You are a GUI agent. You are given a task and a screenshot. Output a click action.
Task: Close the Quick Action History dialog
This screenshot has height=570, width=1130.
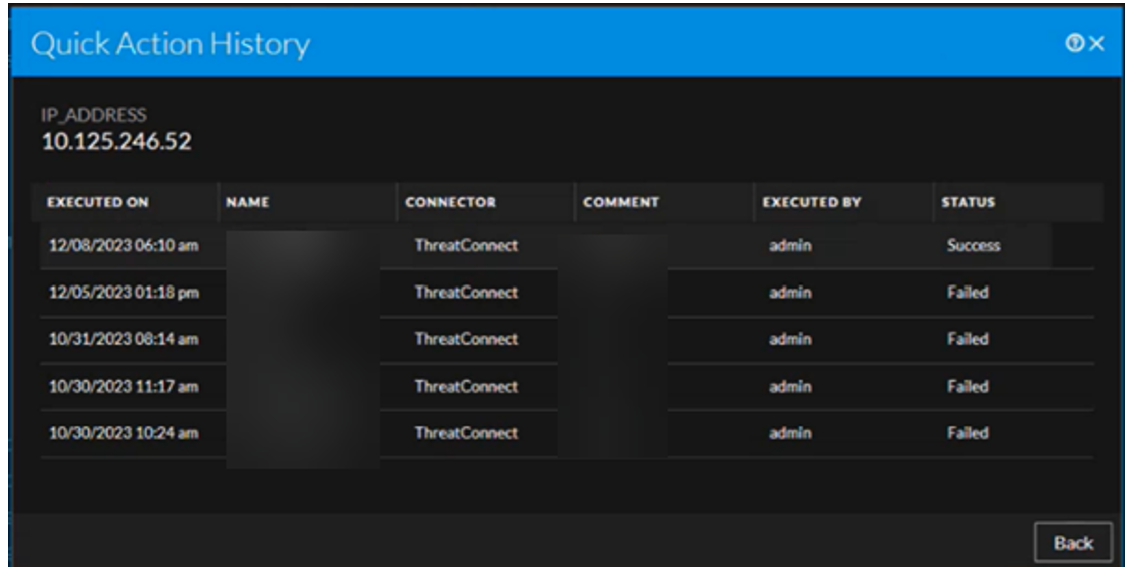[1097, 44]
